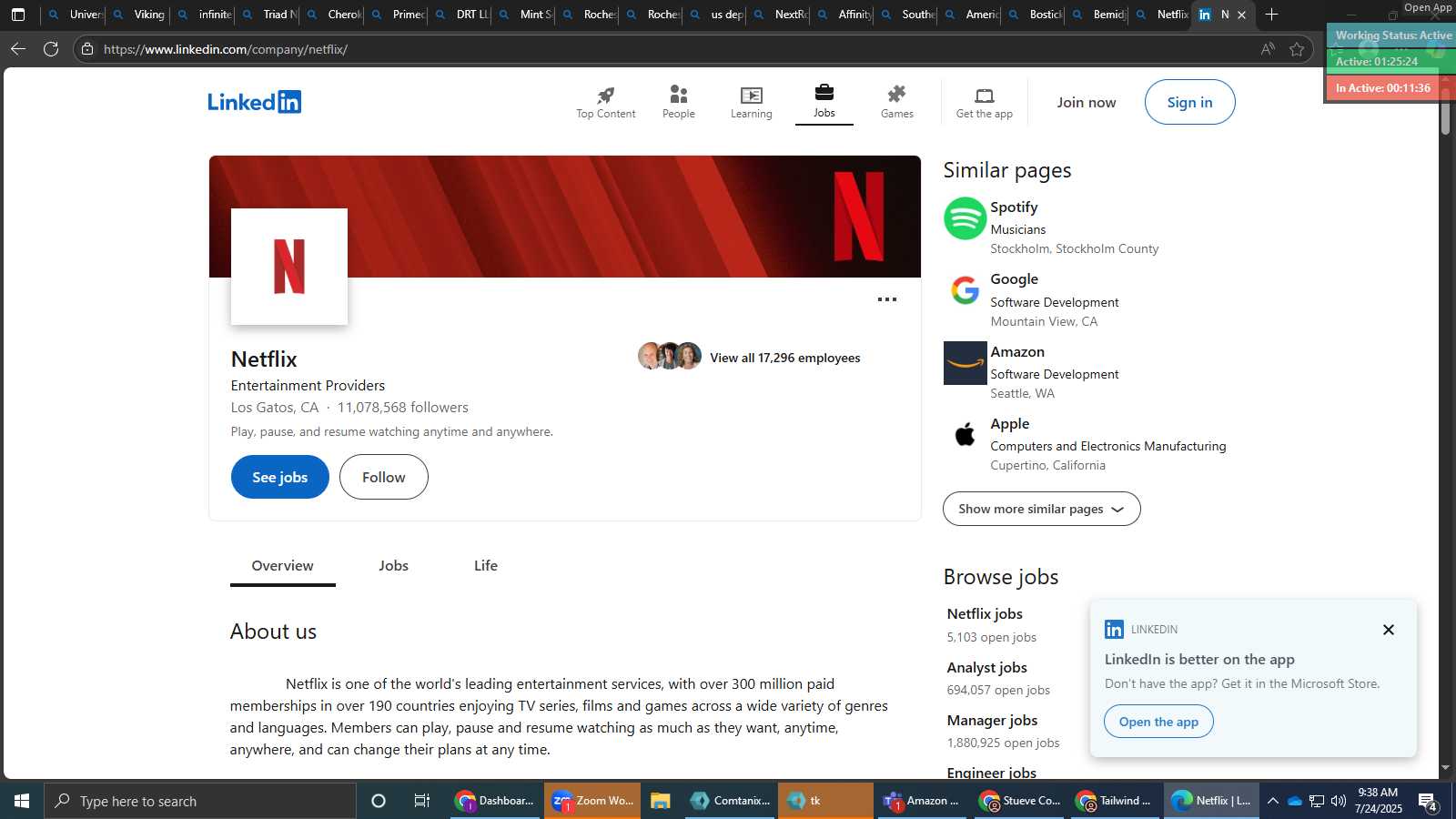Click 'Entertainment Providers' text
Screen dimensions: 1456x819
coord(308,386)
